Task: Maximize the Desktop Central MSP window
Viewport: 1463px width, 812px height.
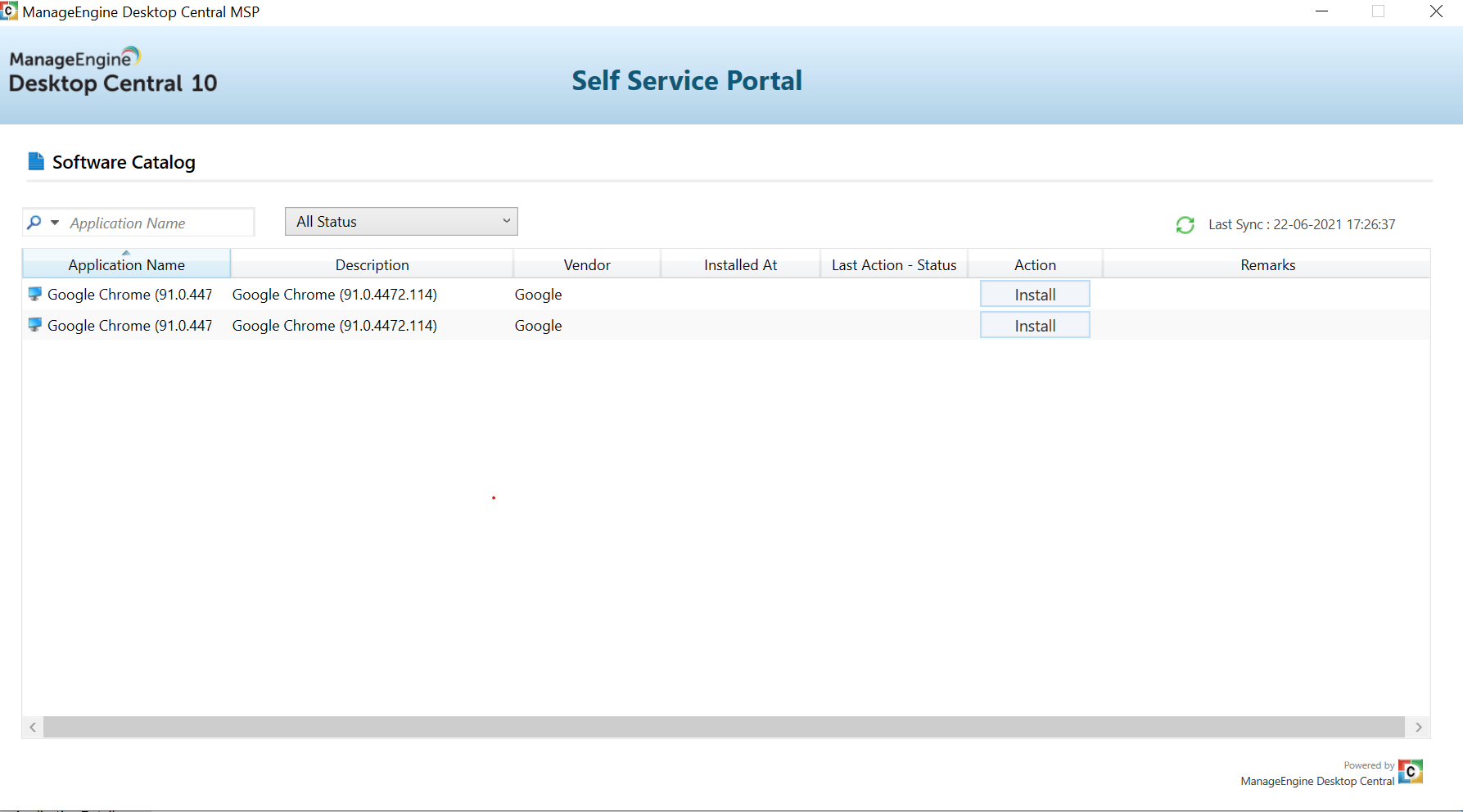Action: [x=1379, y=11]
